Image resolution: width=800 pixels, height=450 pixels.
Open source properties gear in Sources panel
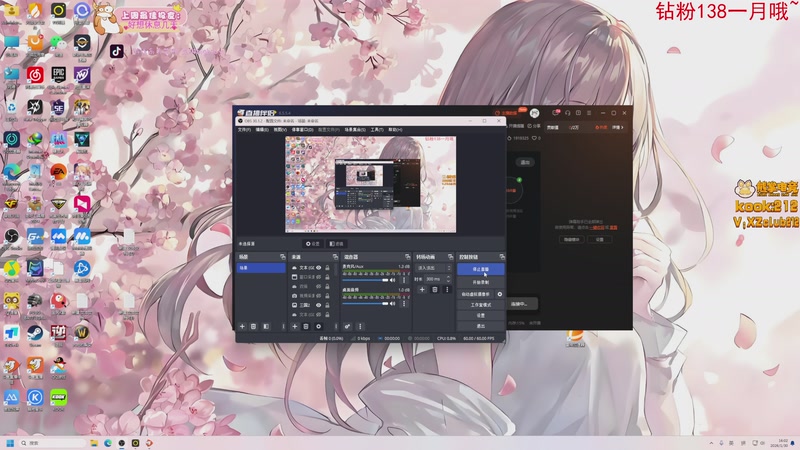[318, 327]
